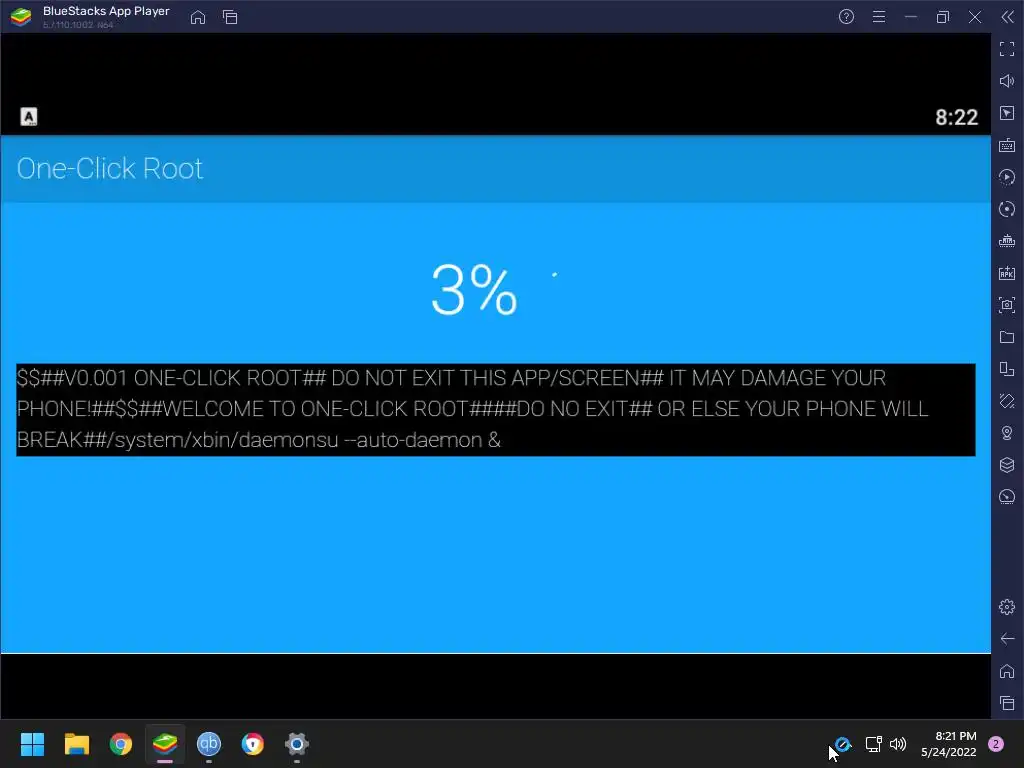Open BlueStacks settings gear in sidebar
Image resolution: width=1024 pixels, height=768 pixels.
(x=1007, y=607)
